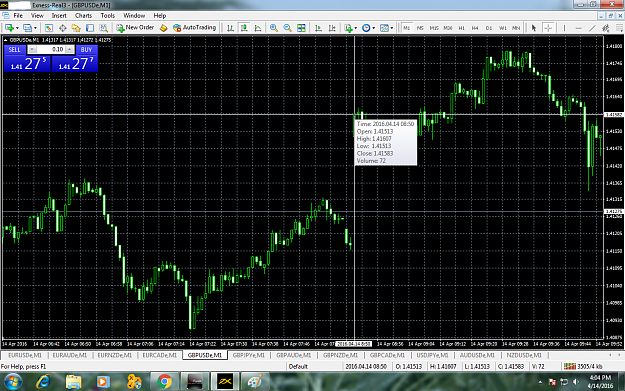Select the Trendline drawing tool

592,28
